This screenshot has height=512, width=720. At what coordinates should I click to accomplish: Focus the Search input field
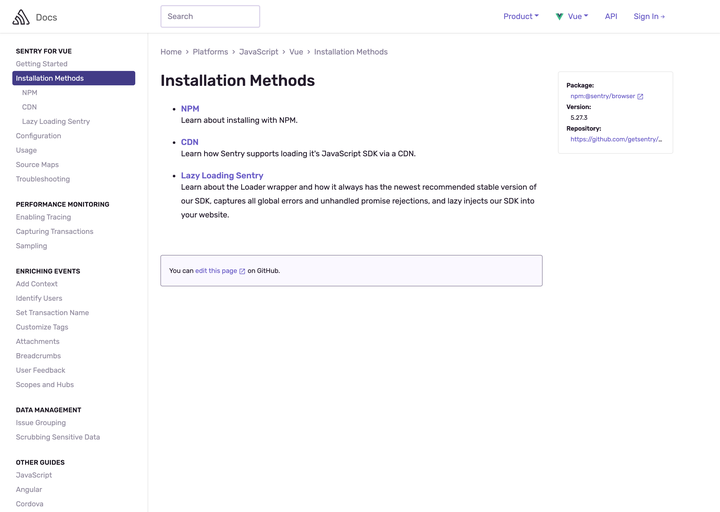pyautogui.click(x=210, y=17)
